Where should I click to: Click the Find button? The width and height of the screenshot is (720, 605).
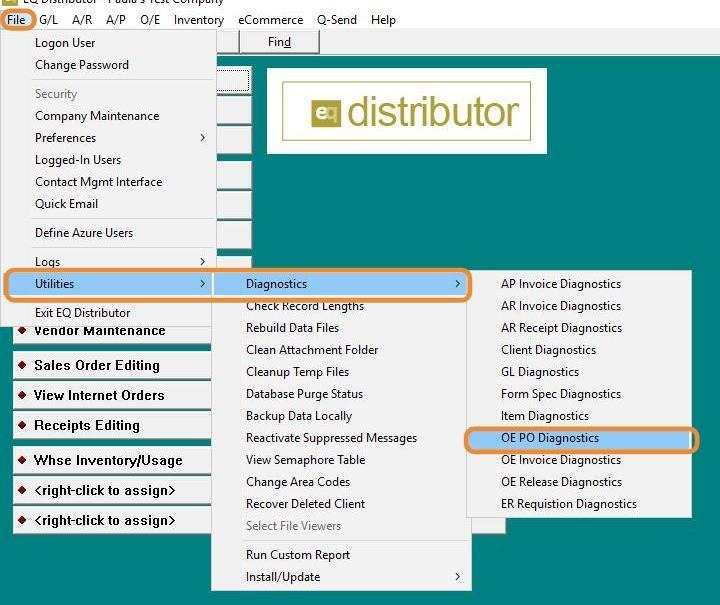click(x=279, y=42)
